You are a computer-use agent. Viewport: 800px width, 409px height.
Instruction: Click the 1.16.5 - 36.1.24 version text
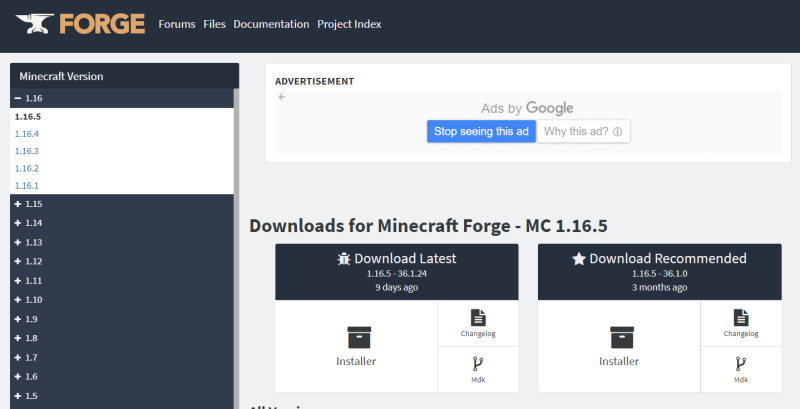pyautogui.click(x=397, y=273)
